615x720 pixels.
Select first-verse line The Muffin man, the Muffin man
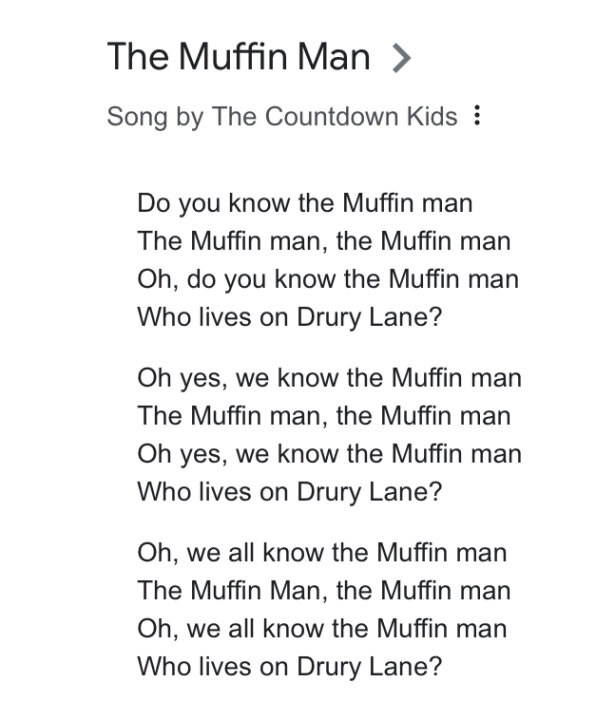[x=324, y=241]
